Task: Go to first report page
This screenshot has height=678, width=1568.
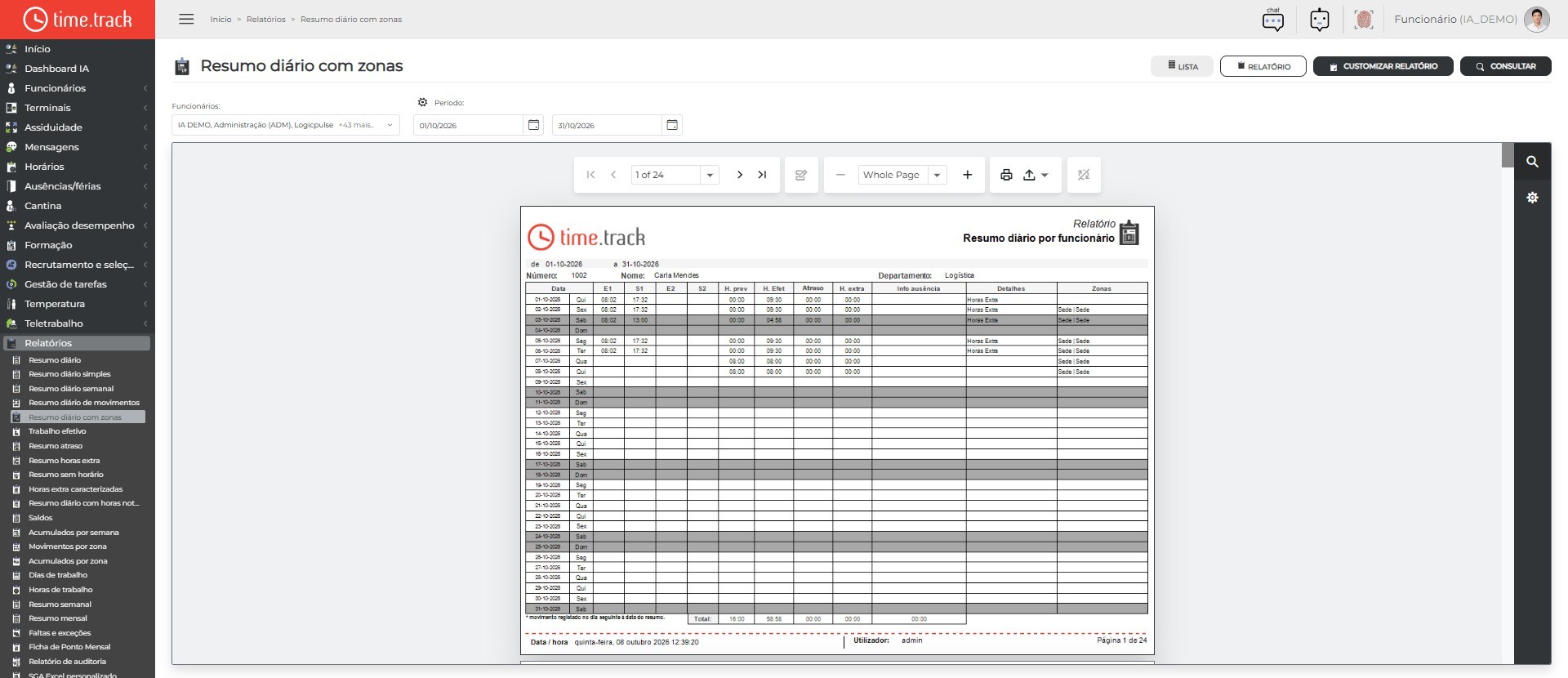Action: [590, 175]
